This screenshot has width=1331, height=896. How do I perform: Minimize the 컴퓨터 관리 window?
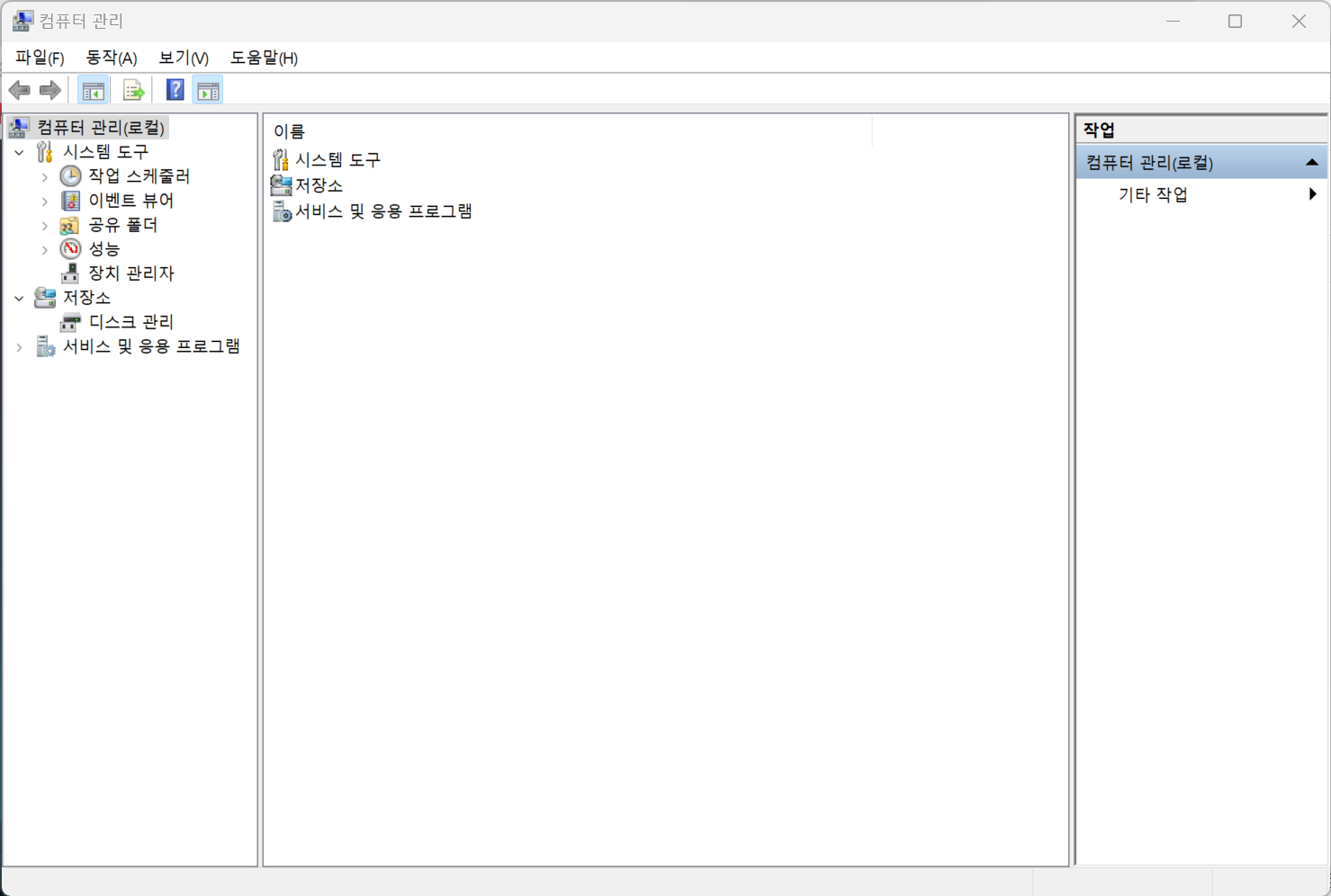pos(1173,21)
